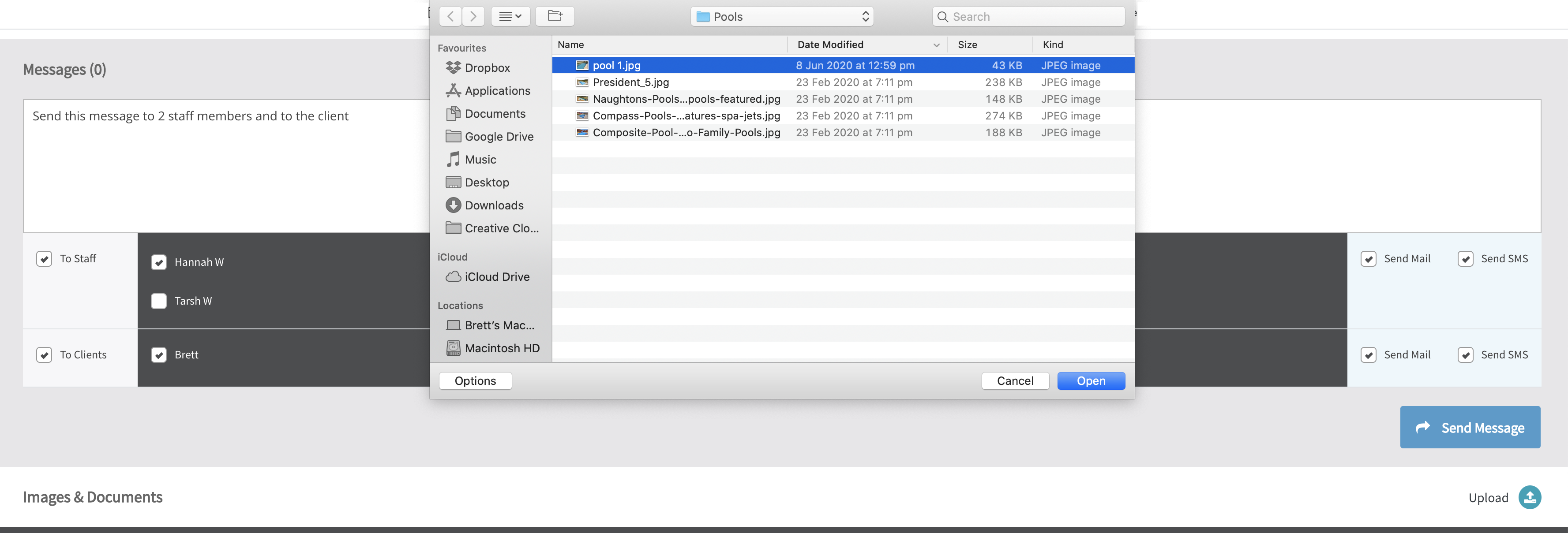Select the Composite-Pool Family-Pools jpg file
This screenshot has width=1568, height=533.
tap(843, 132)
